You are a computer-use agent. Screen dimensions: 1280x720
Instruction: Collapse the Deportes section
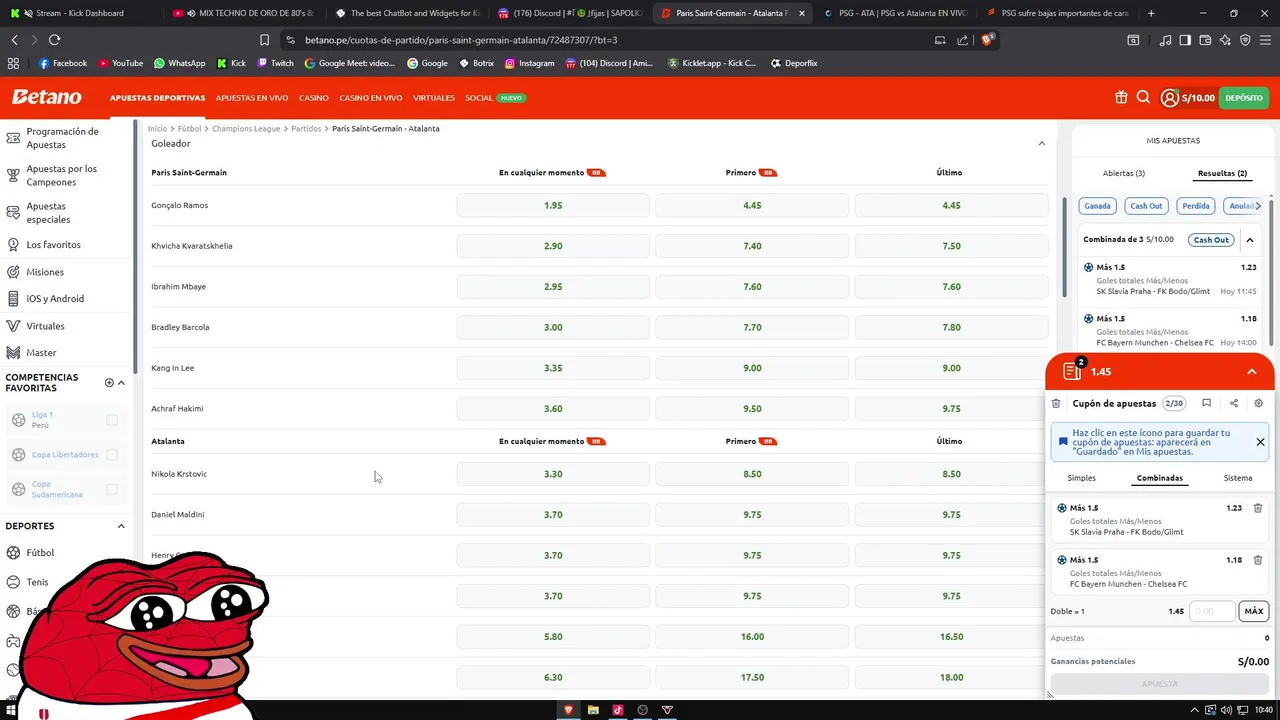[121, 526]
